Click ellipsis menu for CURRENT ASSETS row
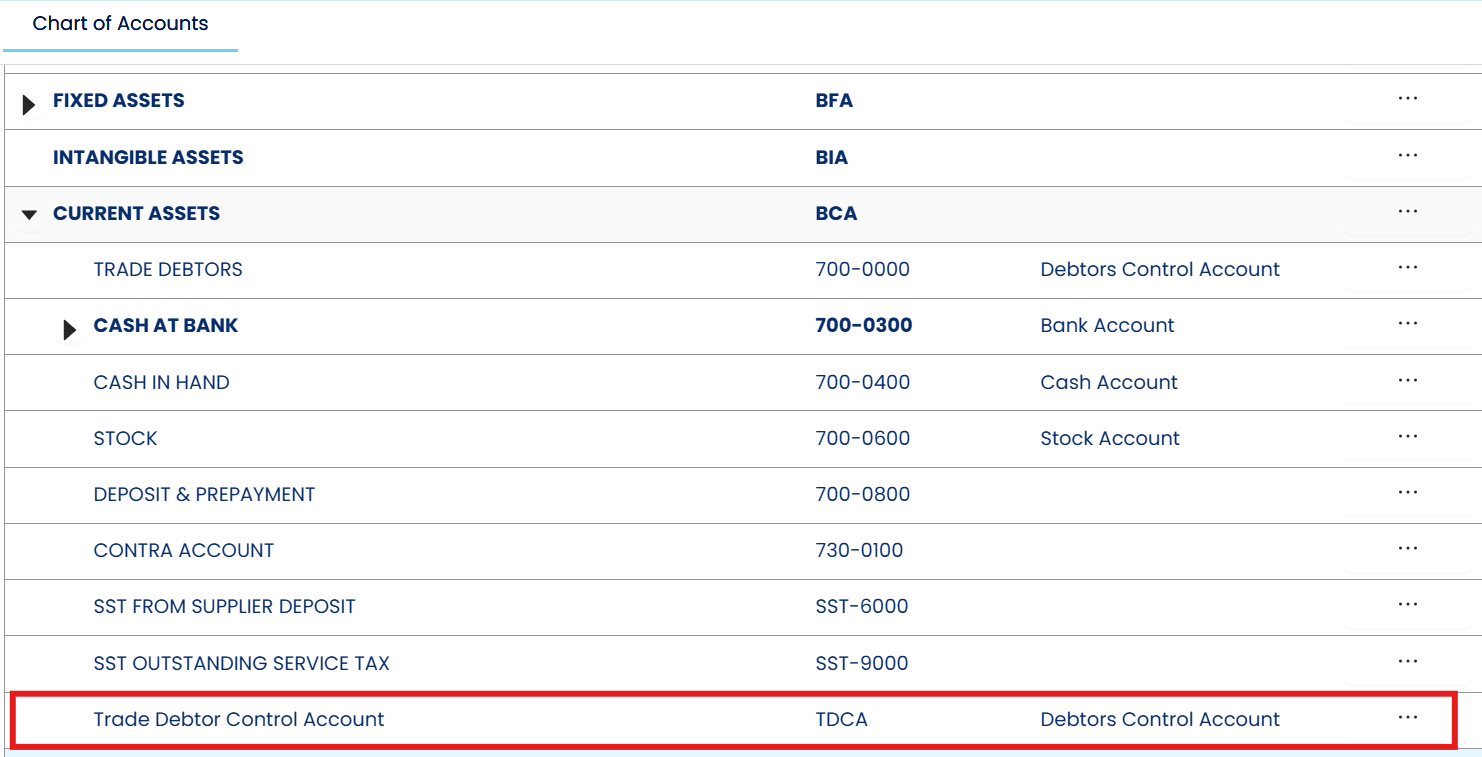Viewport: 1482px width, 757px height. [1407, 212]
